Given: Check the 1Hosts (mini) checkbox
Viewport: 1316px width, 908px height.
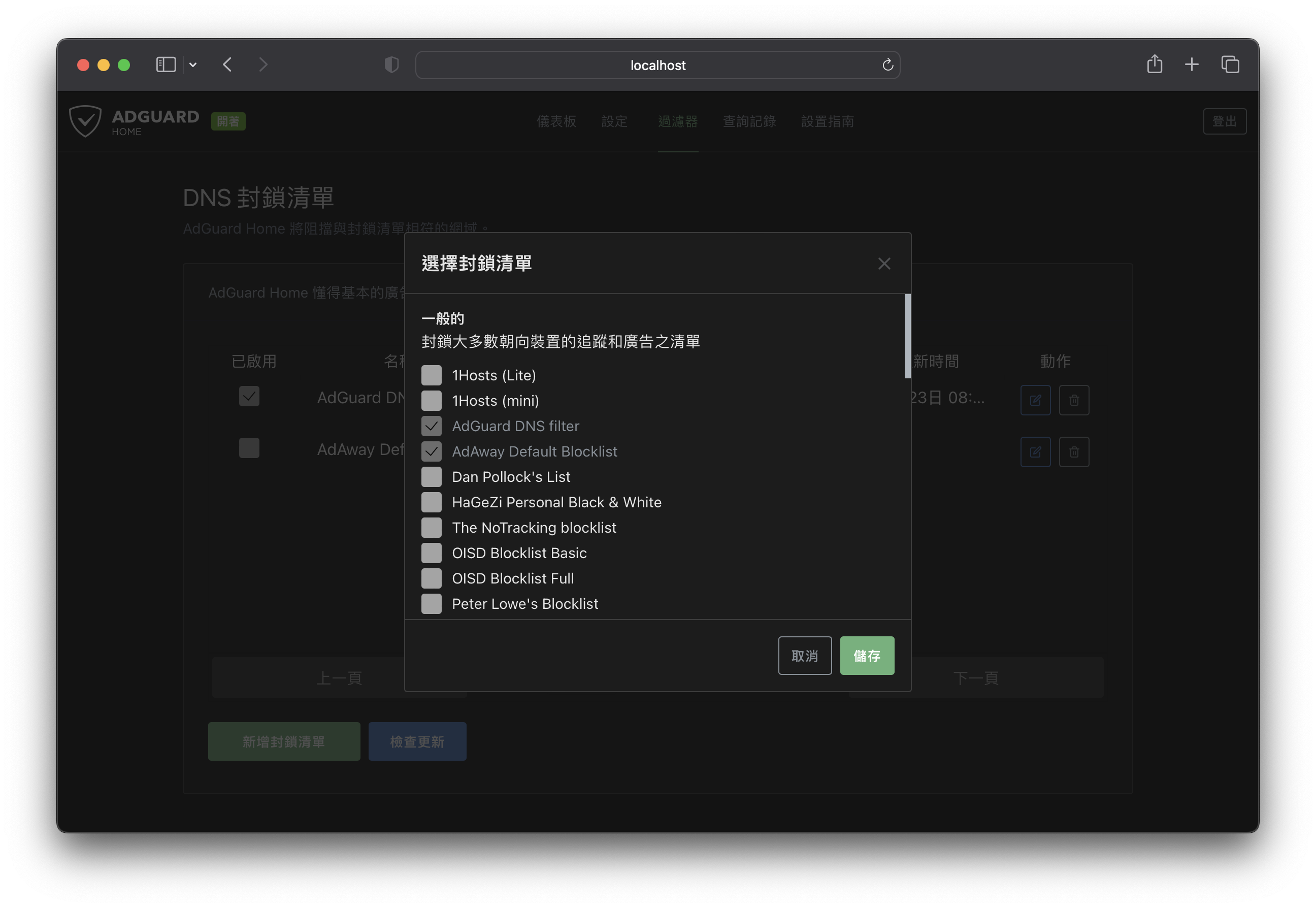Looking at the screenshot, I should pos(431,401).
